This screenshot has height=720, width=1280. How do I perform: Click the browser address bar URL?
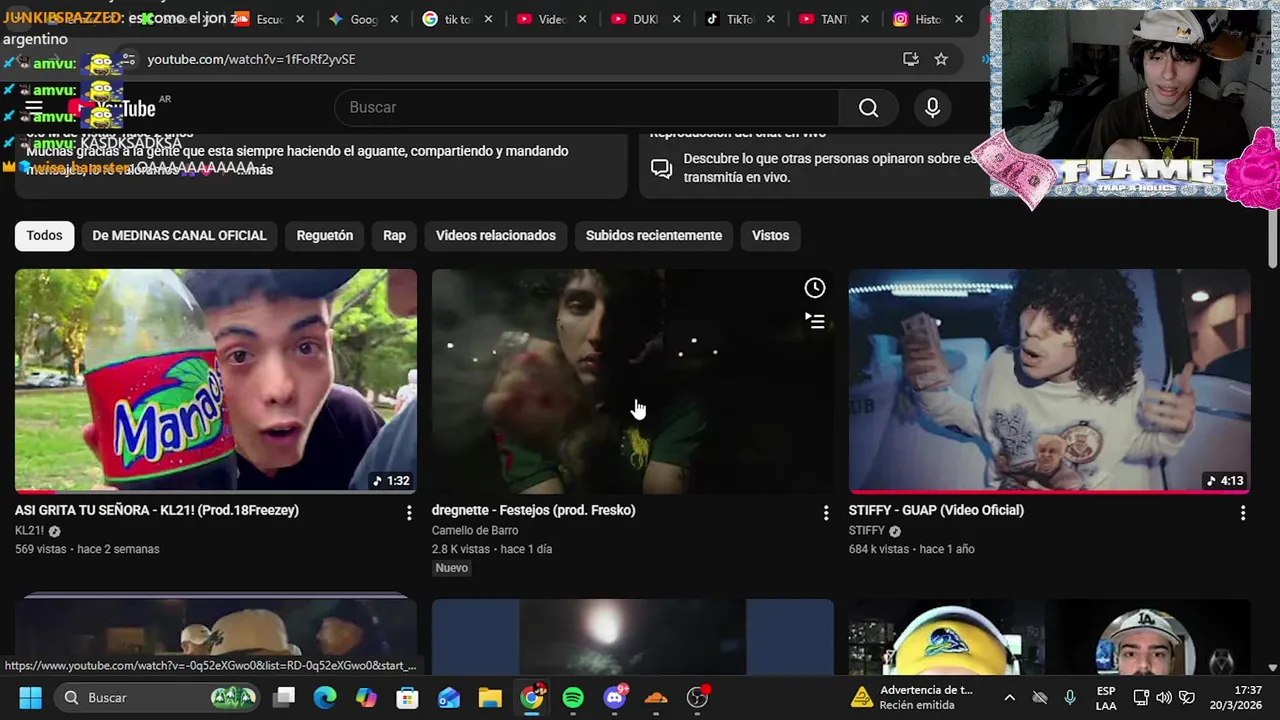pyautogui.click(x=251, y=59)
